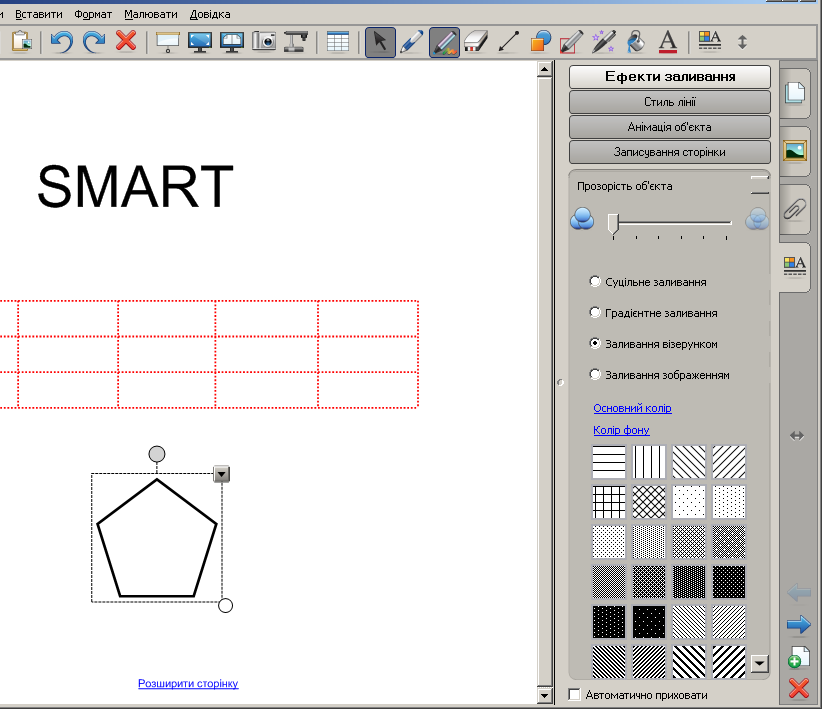Insert a table from the toolbar
Image resolution: width=822 pixels, height=709 pixels.
[x=338, y=42]
